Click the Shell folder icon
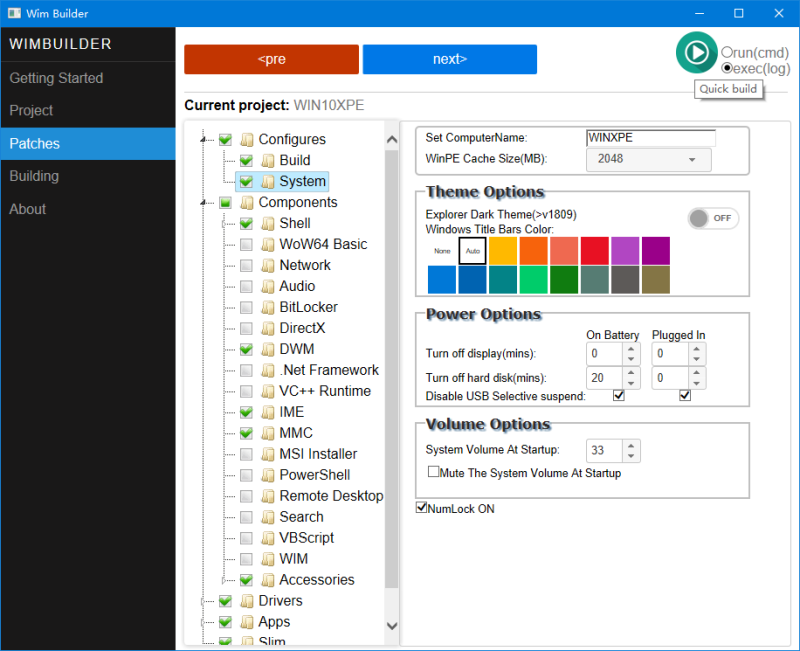 click(270, 223)
